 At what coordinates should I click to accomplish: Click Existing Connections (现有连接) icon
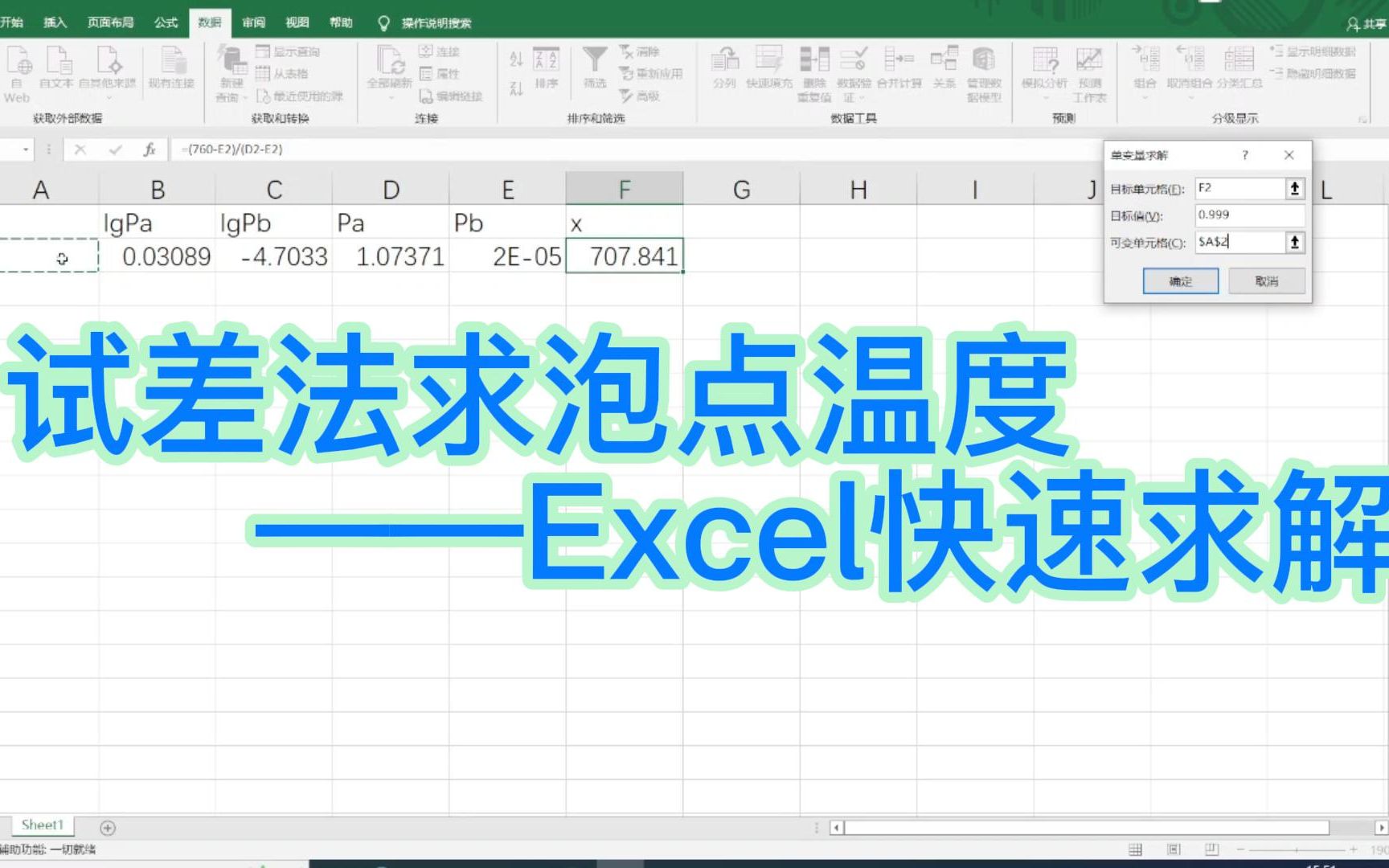170,68
